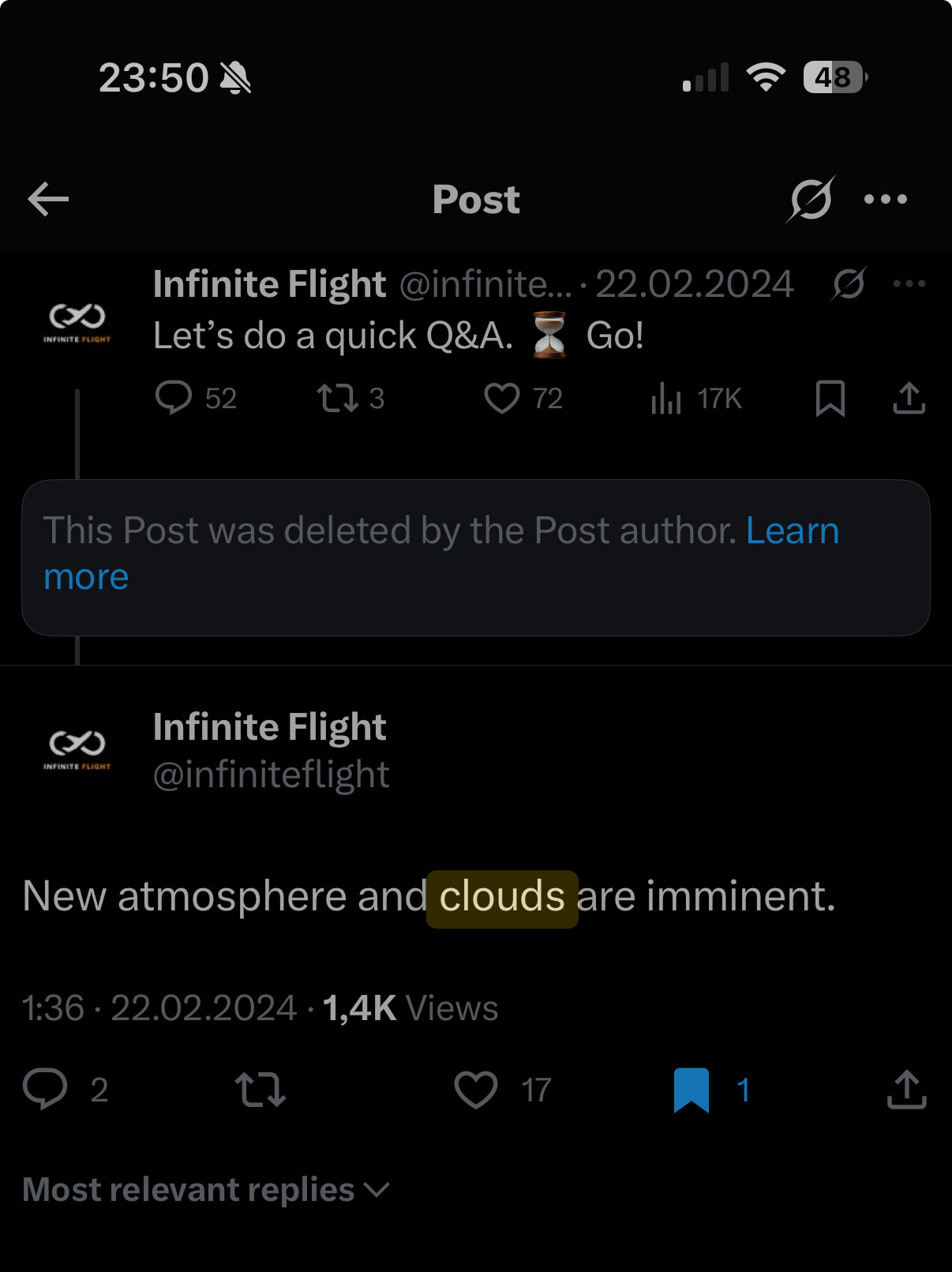The height and width of the screenshot is (1272, 952).
Task: Reply to the Q&A post with 52 replies
Action: click(x=174, y=398)
